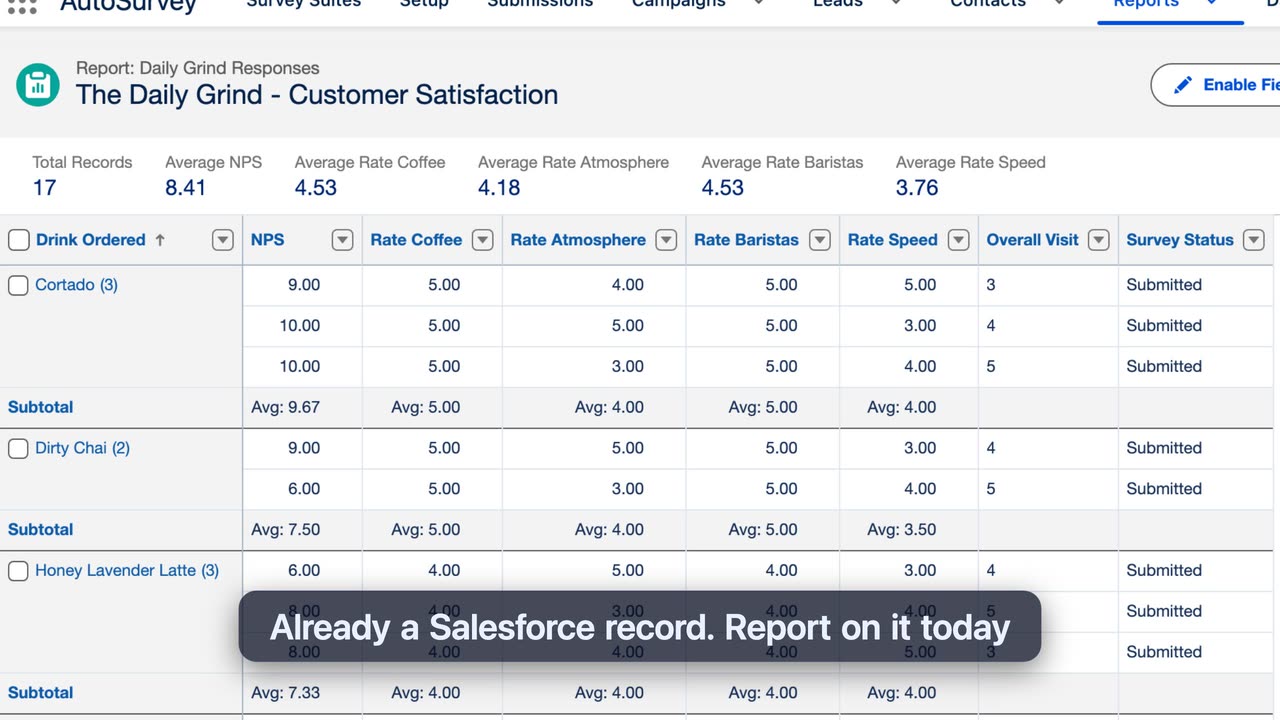Go to the Submissions tab

[x=540, y=4]
